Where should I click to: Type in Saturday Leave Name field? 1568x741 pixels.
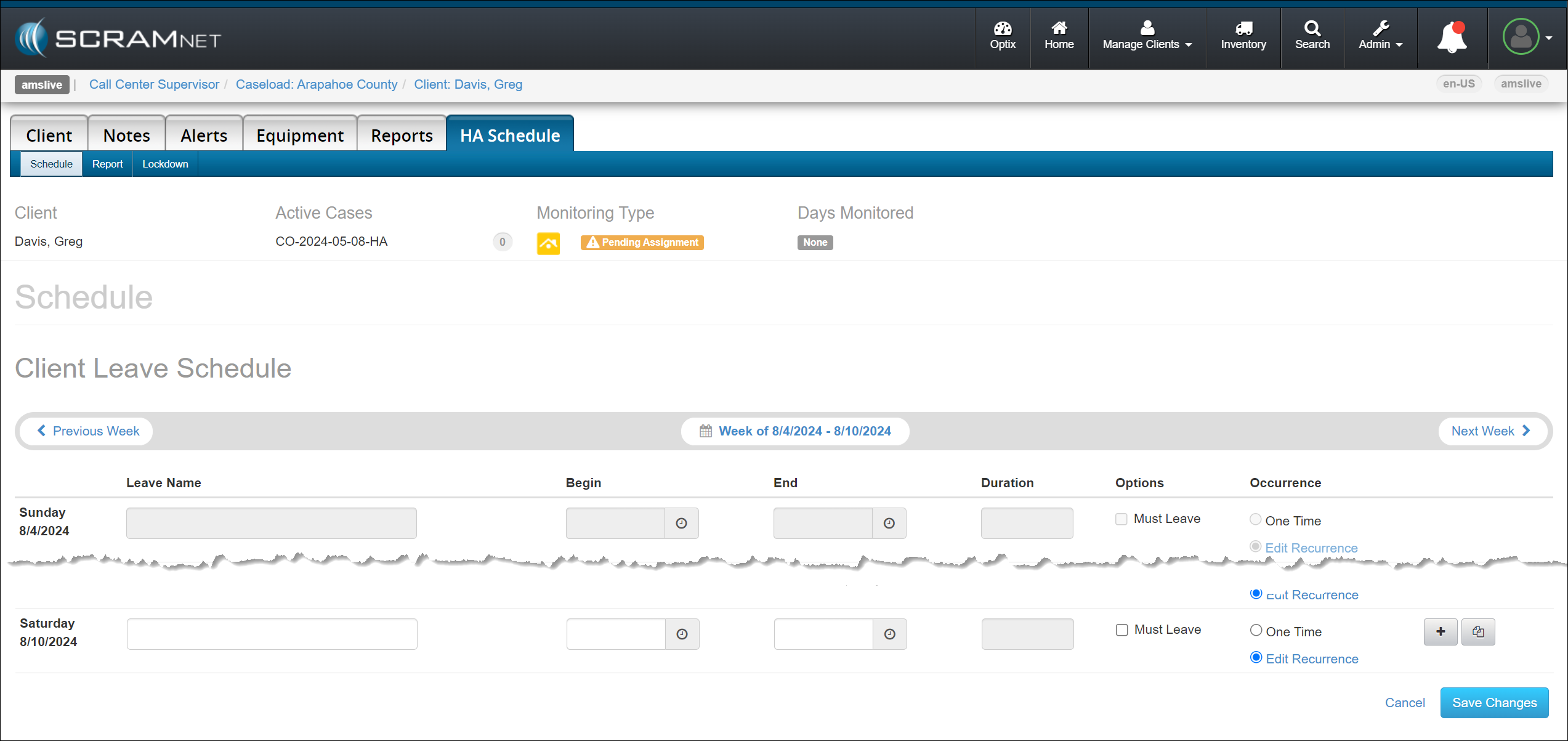pyautogui.click(x=272, y=634)
